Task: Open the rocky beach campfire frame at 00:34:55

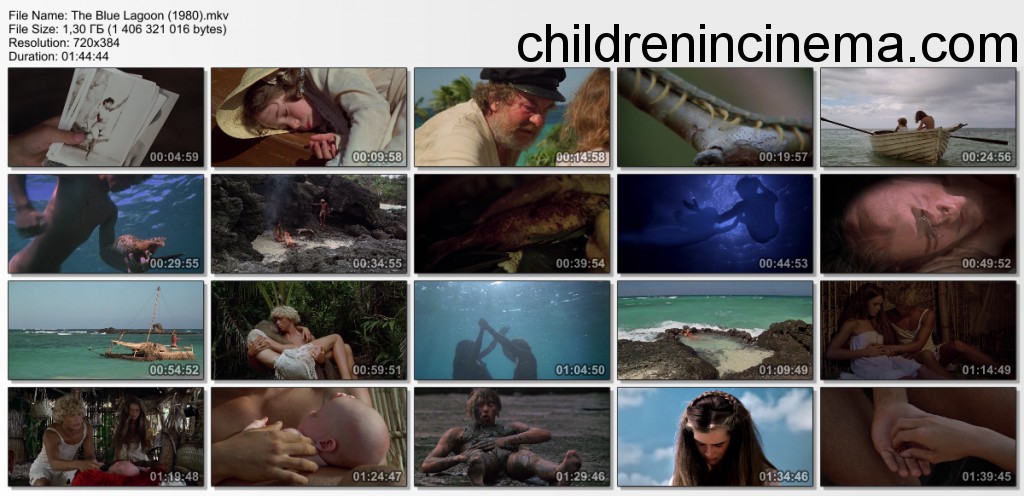Action: tap(309, 223)
